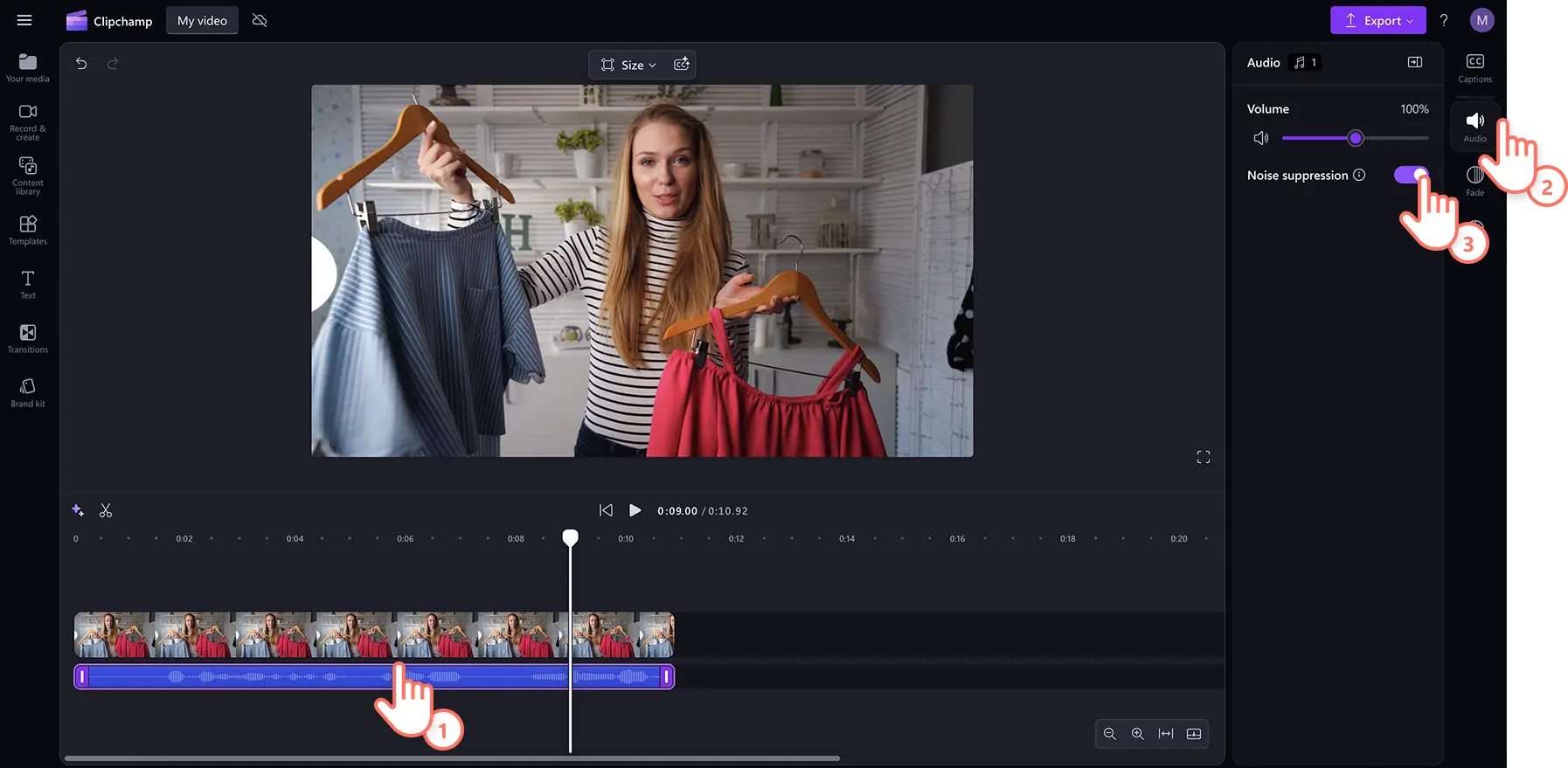This screenshot has width=1568, height=768.
Task: Open the hamburger main menu
Action: tap(24, 20)
